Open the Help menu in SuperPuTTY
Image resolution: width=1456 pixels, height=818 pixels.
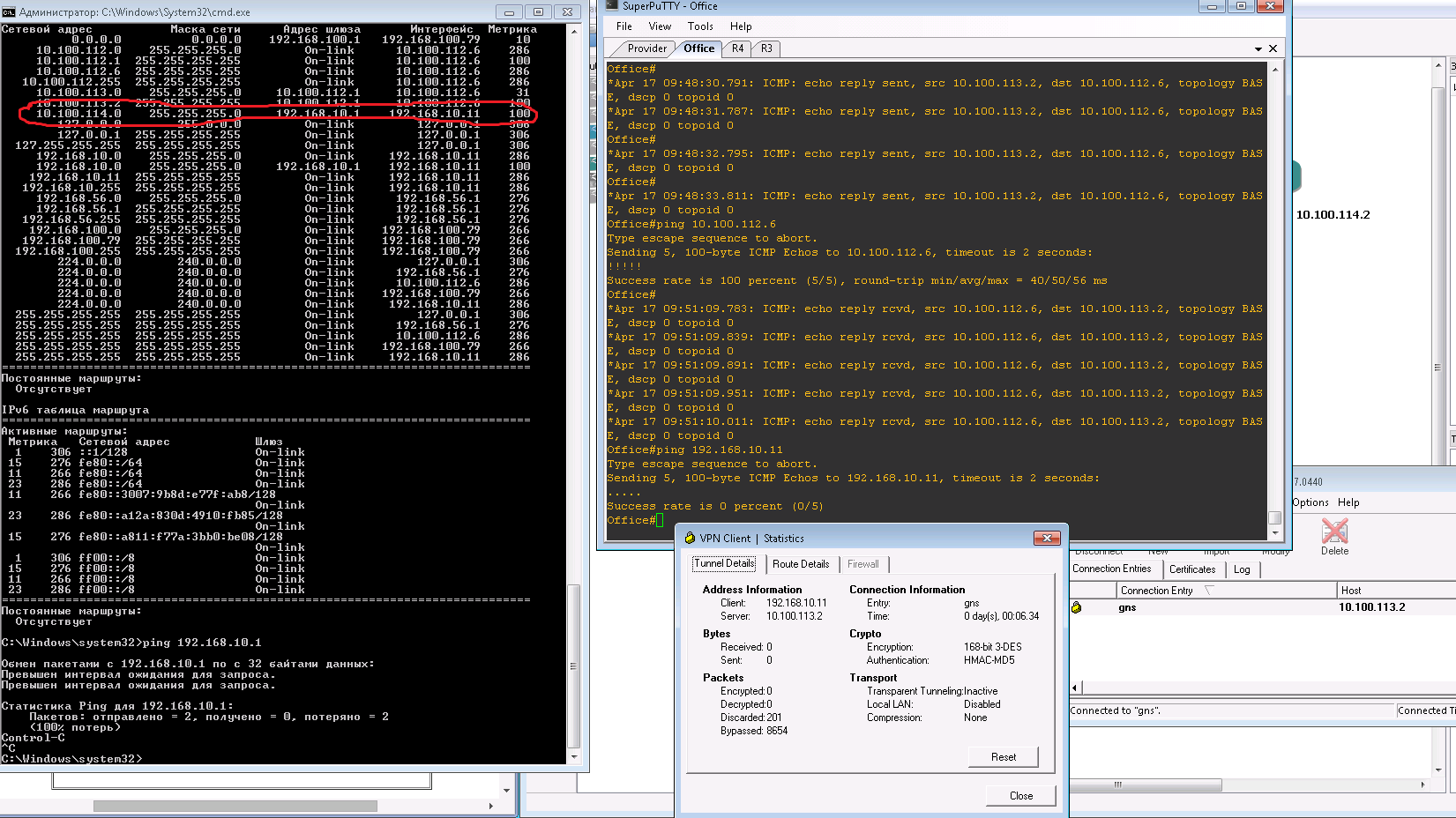coord(741,26)
